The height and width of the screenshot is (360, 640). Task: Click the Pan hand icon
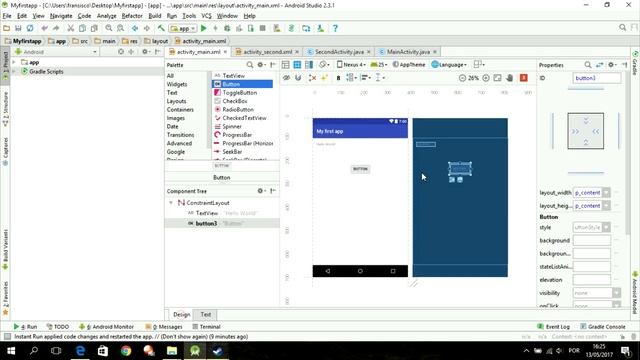(x=509, y=78)
